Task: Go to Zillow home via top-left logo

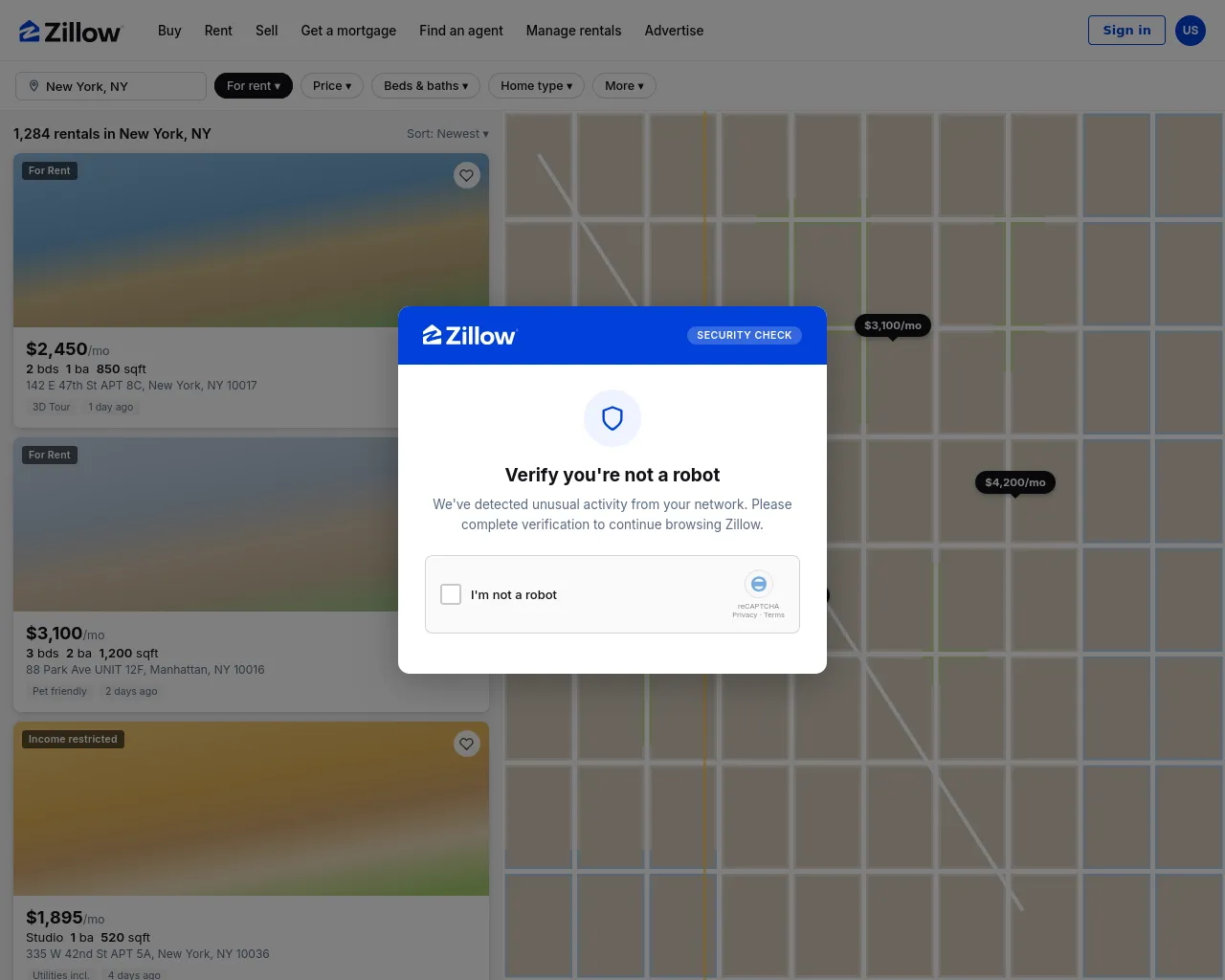Action: pyautogui.click(x=70, y=32)
